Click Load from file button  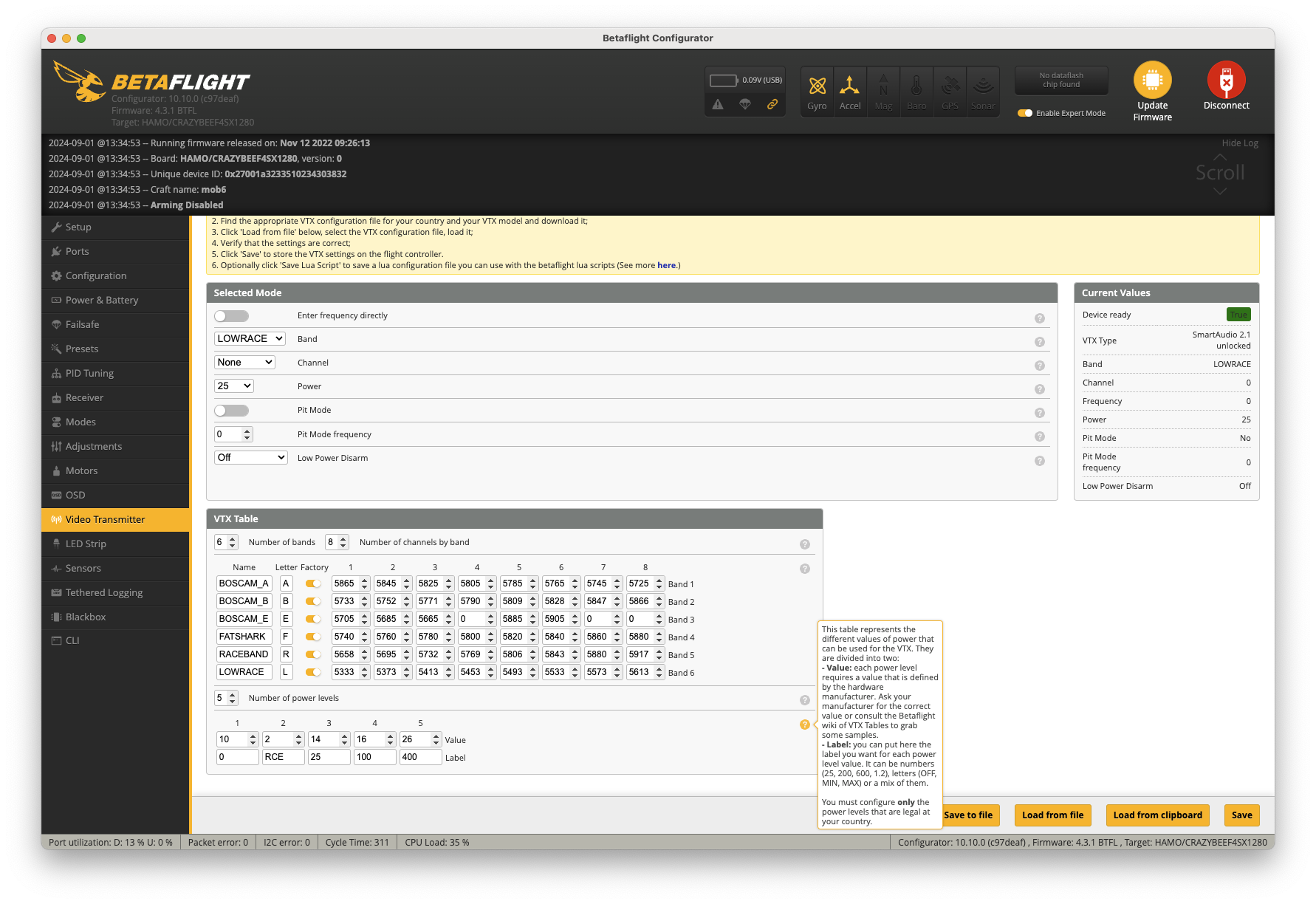tap(1052, 815)
